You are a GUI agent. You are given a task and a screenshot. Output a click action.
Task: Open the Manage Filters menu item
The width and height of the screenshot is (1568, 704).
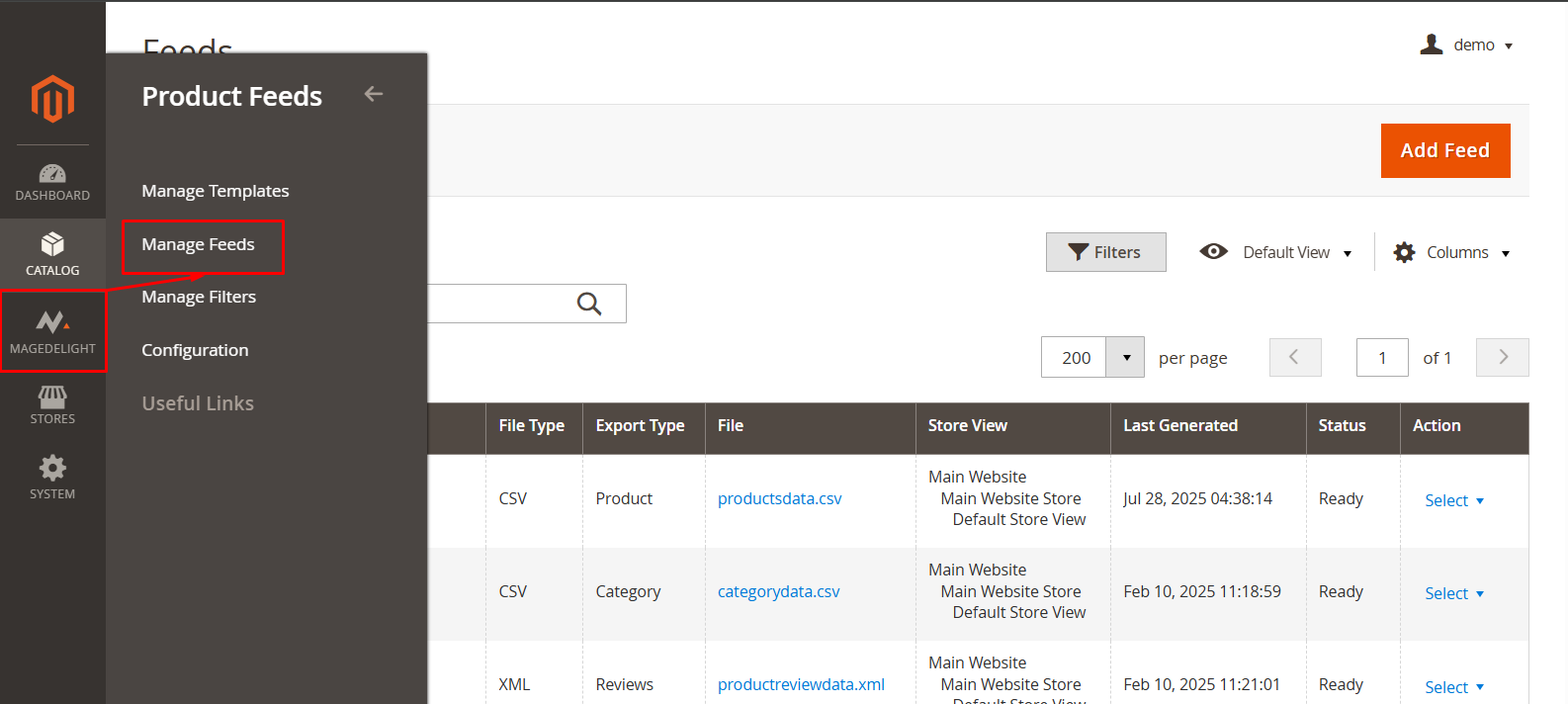pyautogui.click(x=199, y=297)
